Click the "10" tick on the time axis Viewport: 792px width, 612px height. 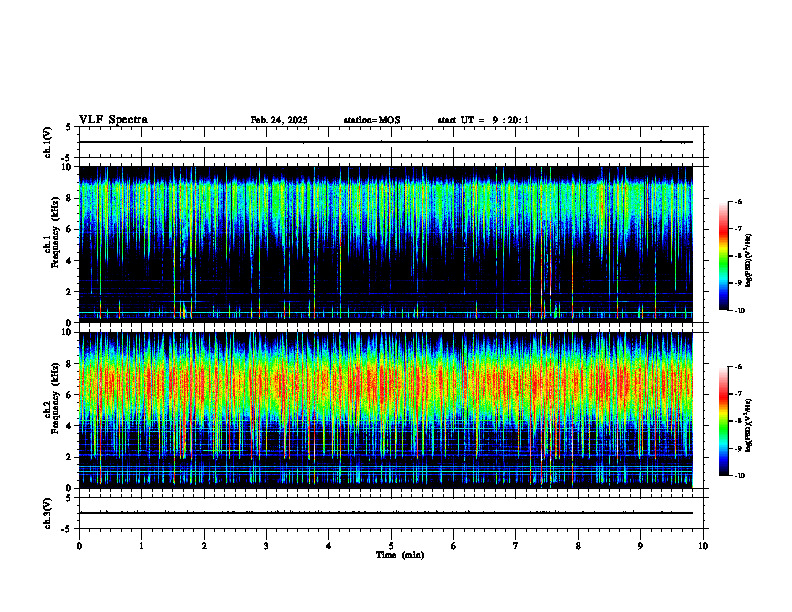click(x=703, y=546)
